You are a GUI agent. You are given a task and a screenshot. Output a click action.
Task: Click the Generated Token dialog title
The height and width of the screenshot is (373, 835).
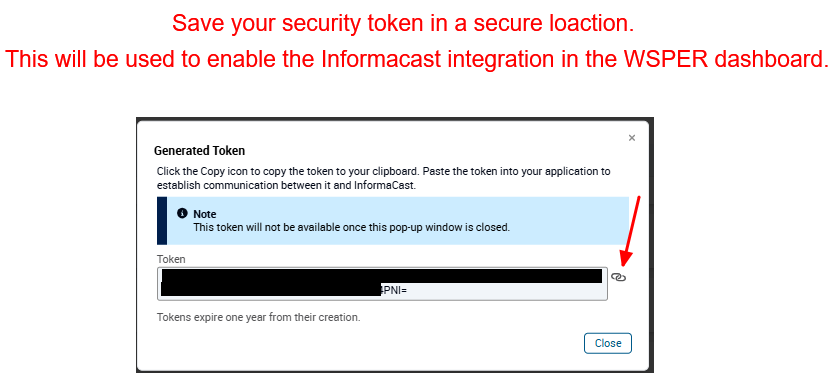click(x=199, y=151)
